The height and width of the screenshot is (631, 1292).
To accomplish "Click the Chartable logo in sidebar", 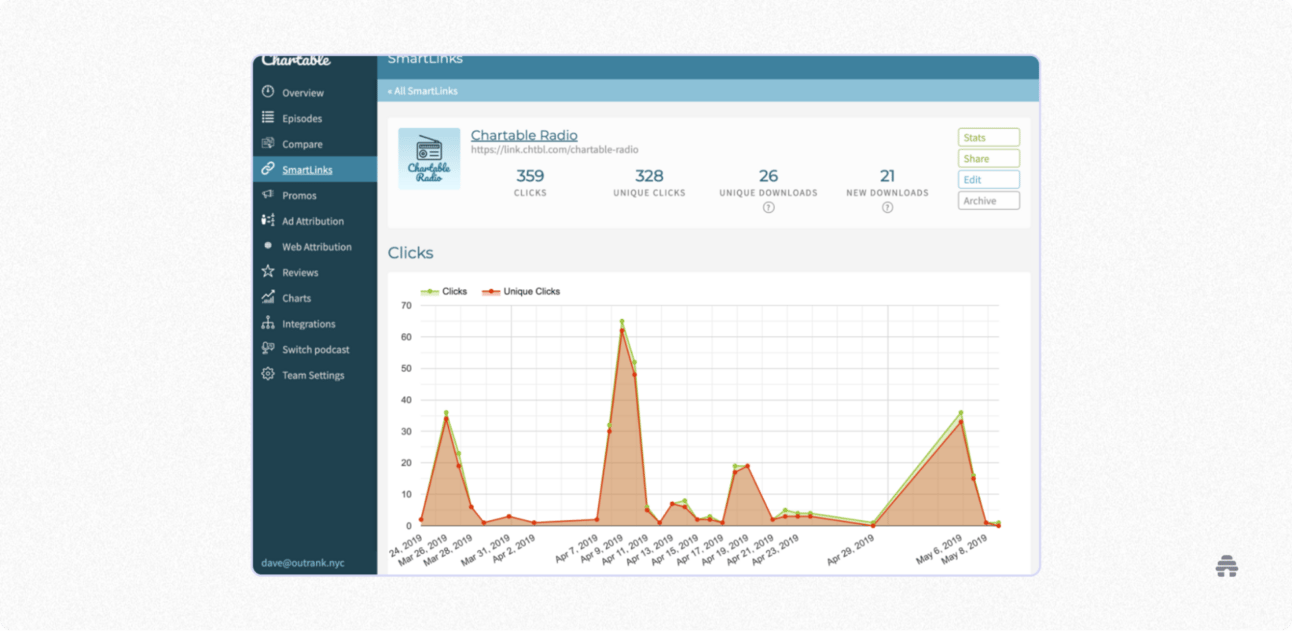I will [296, 61].
